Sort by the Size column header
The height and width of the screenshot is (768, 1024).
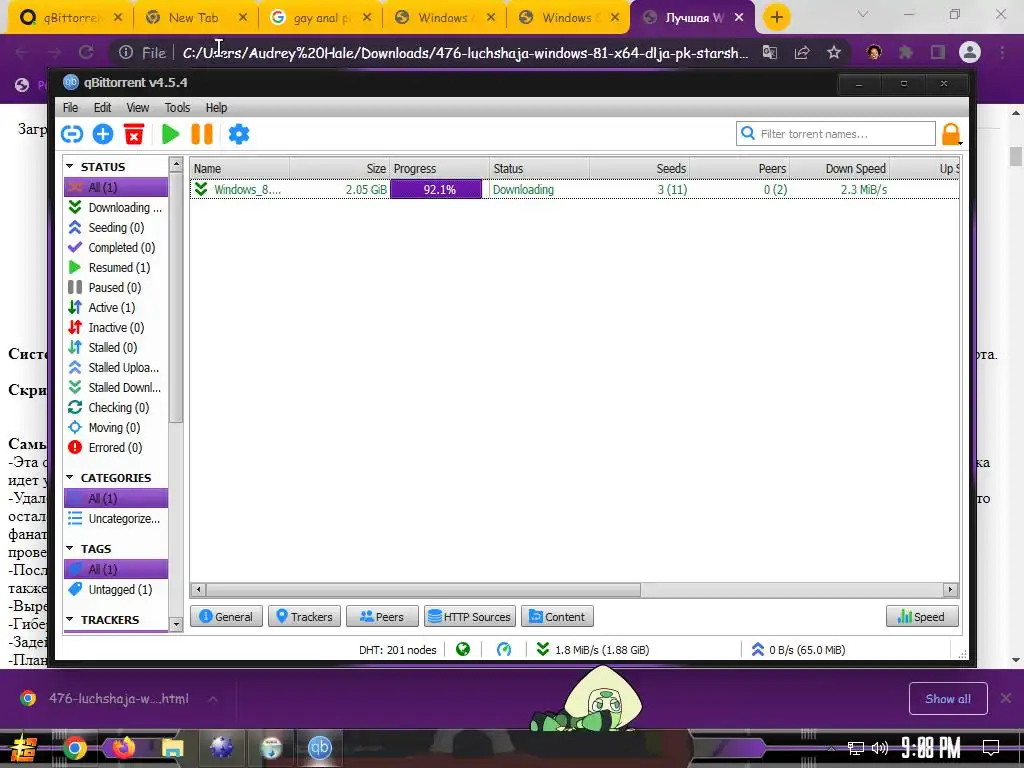coord(340,168)
